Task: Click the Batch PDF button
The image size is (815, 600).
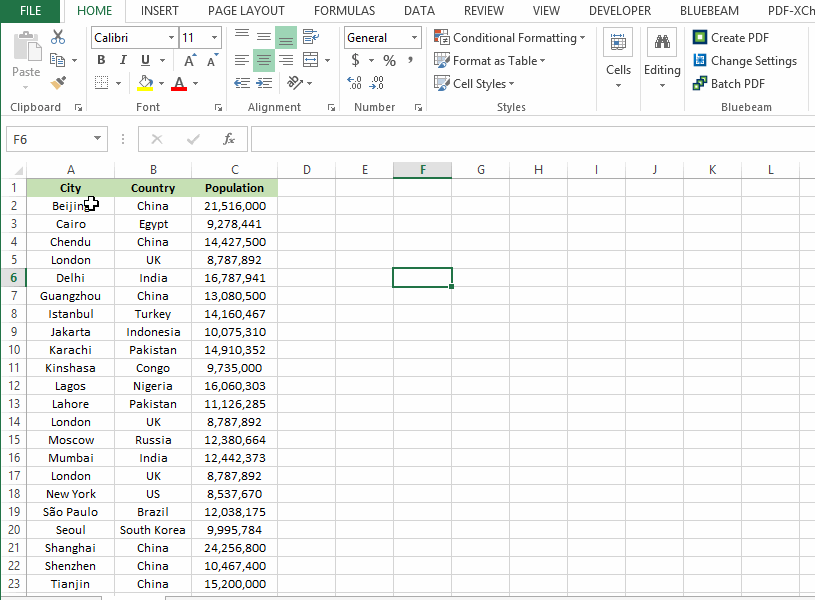Action: click(x=728, y=83)
